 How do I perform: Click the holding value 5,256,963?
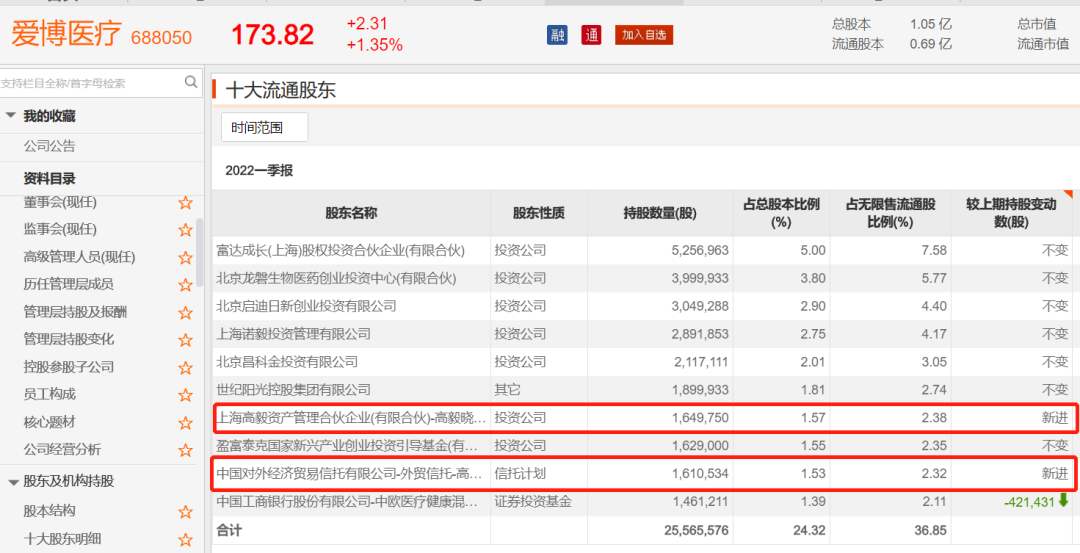pyautogui.click(x=700, y=251)
